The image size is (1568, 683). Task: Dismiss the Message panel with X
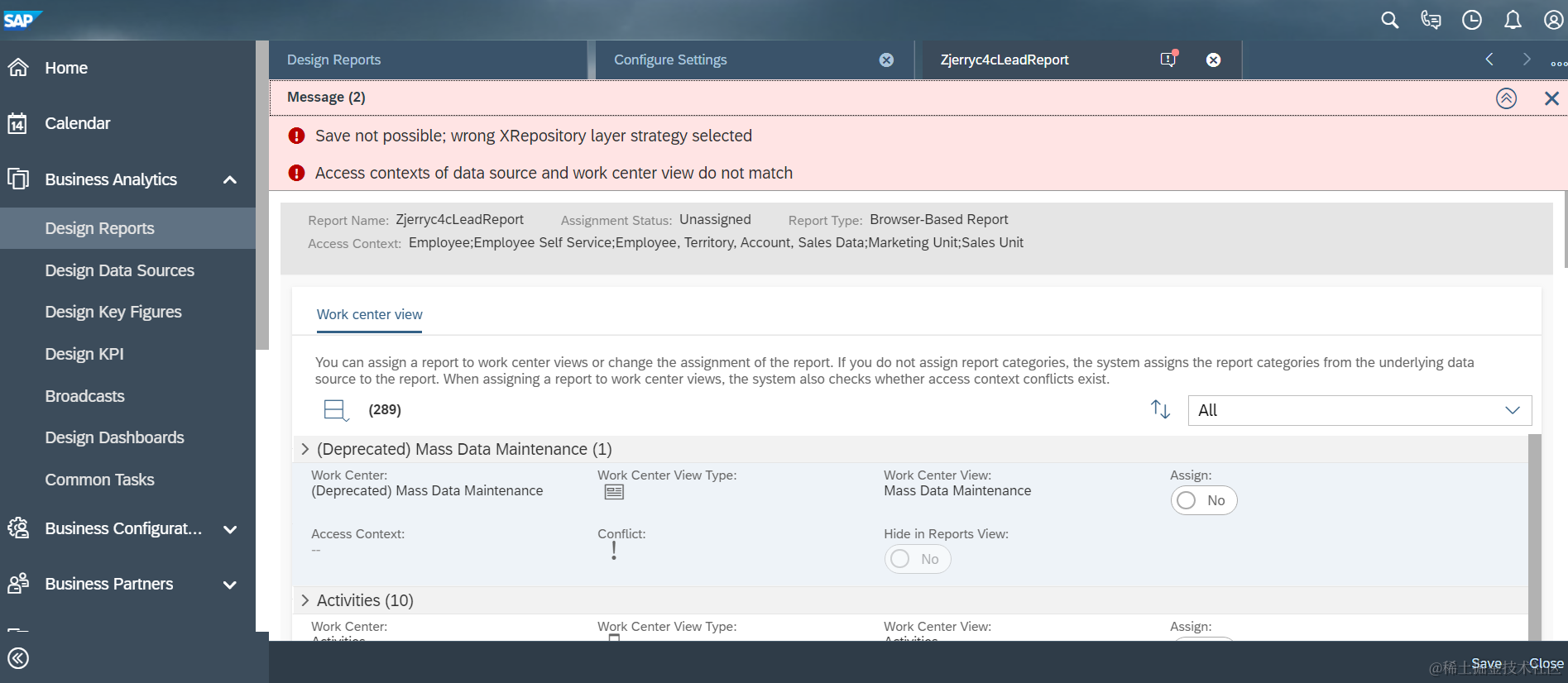point(1552,98)
